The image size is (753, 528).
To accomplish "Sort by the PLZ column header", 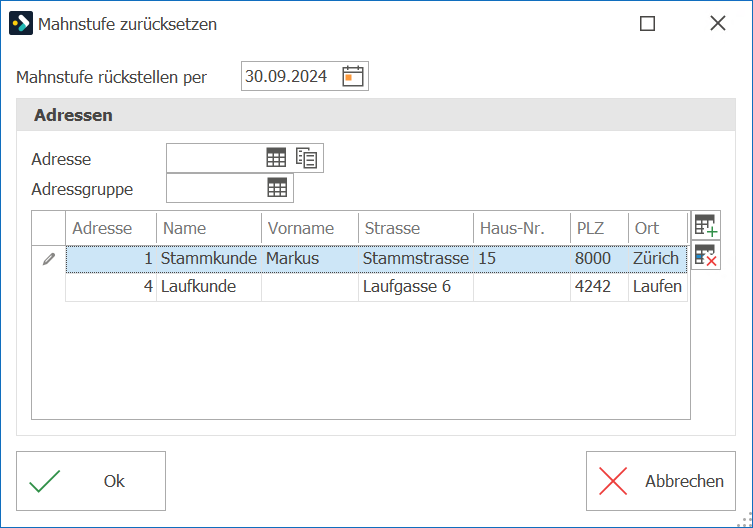I will coord(599,228).
